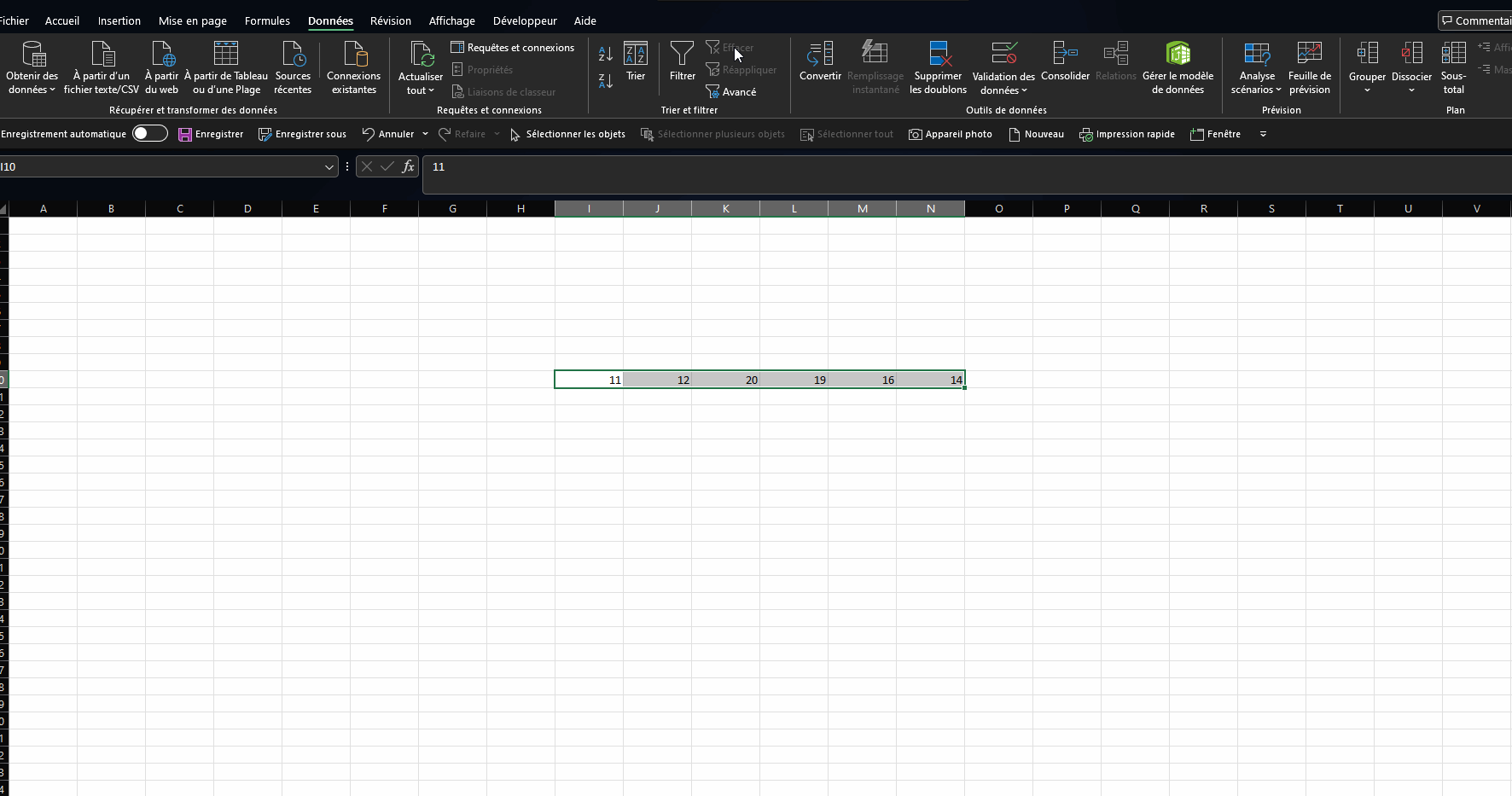Screen dimensions: 1512x796
Task: Open Consolider tool
Action: pos(1065,55)
